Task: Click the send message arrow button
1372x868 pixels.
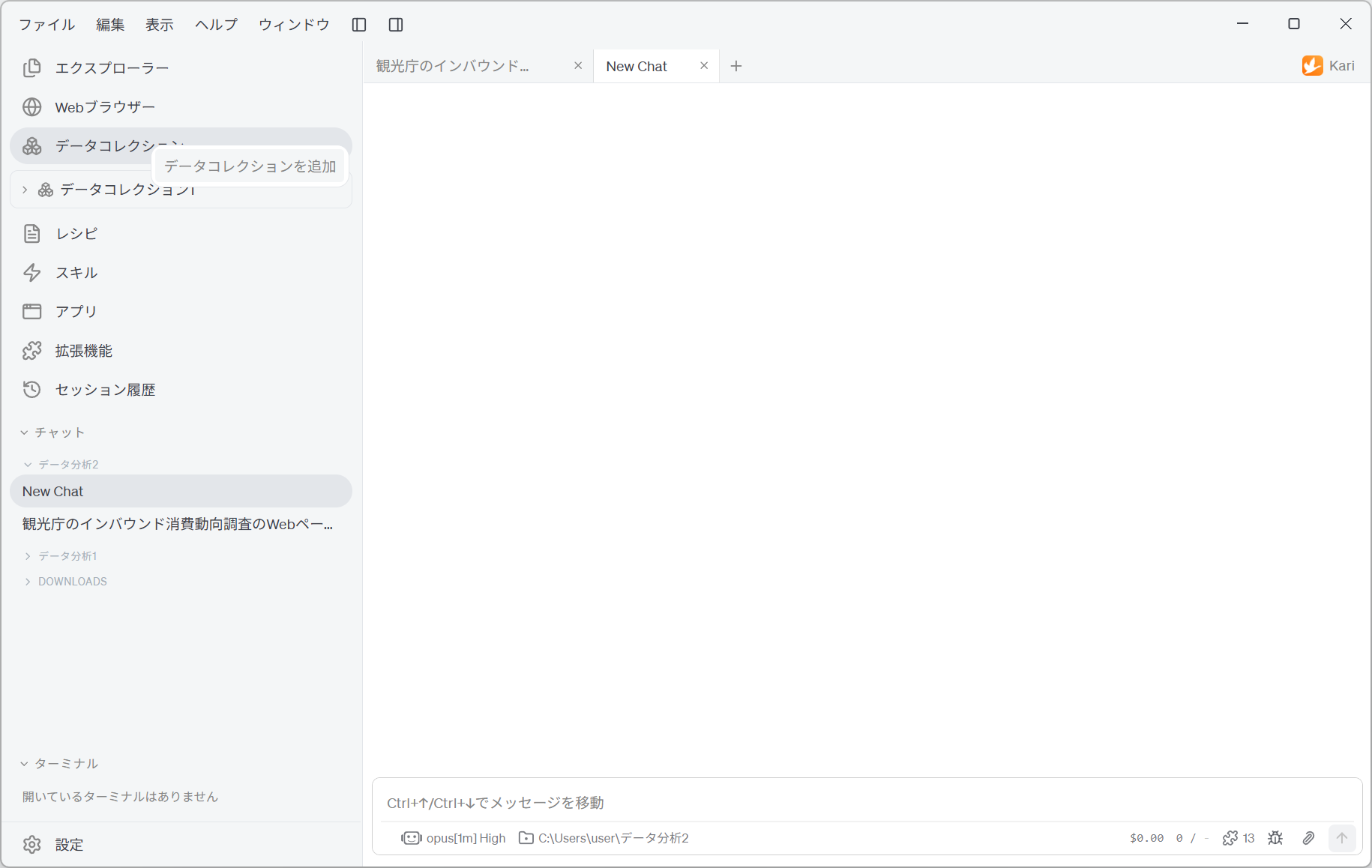Action: pos(1342,838)
